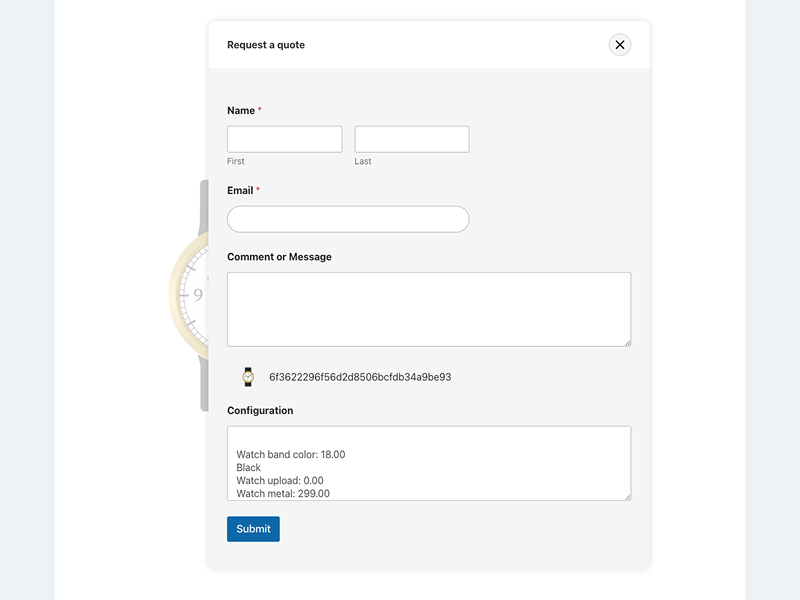Image resolution: width=800 pixels, height=600 pixels.
Task: Click the "First" sub-label under Name
Action: (236, 161)
